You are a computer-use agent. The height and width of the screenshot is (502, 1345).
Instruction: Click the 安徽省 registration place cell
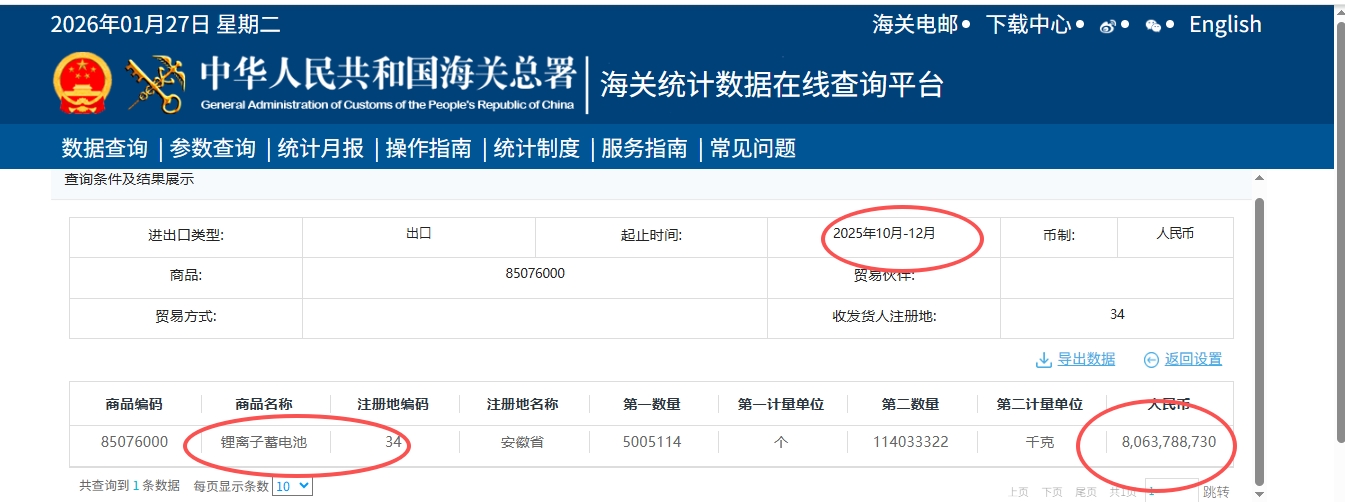(x=522, y=441)
